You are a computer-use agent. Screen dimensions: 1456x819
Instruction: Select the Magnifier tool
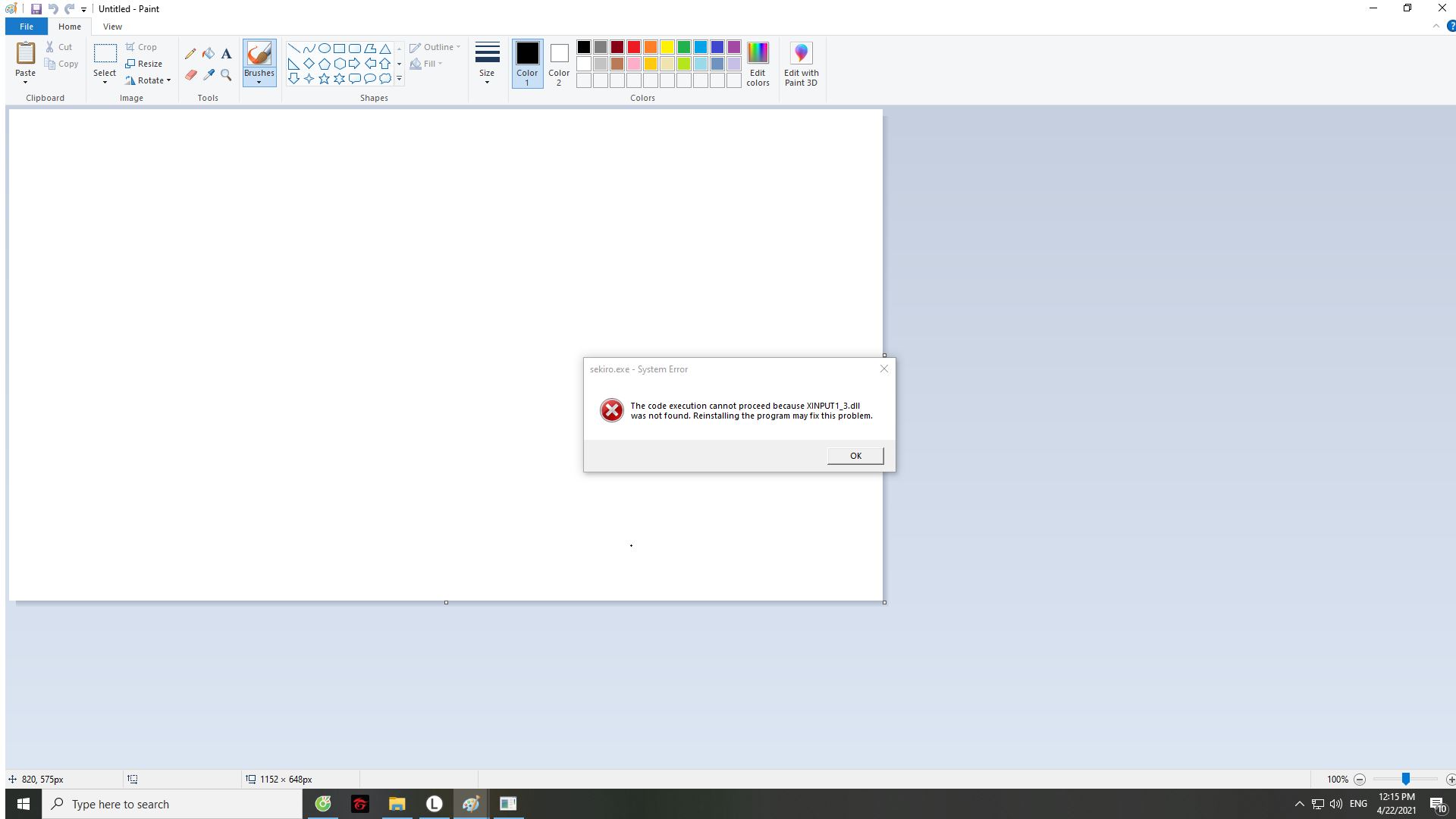click(226, 74)
